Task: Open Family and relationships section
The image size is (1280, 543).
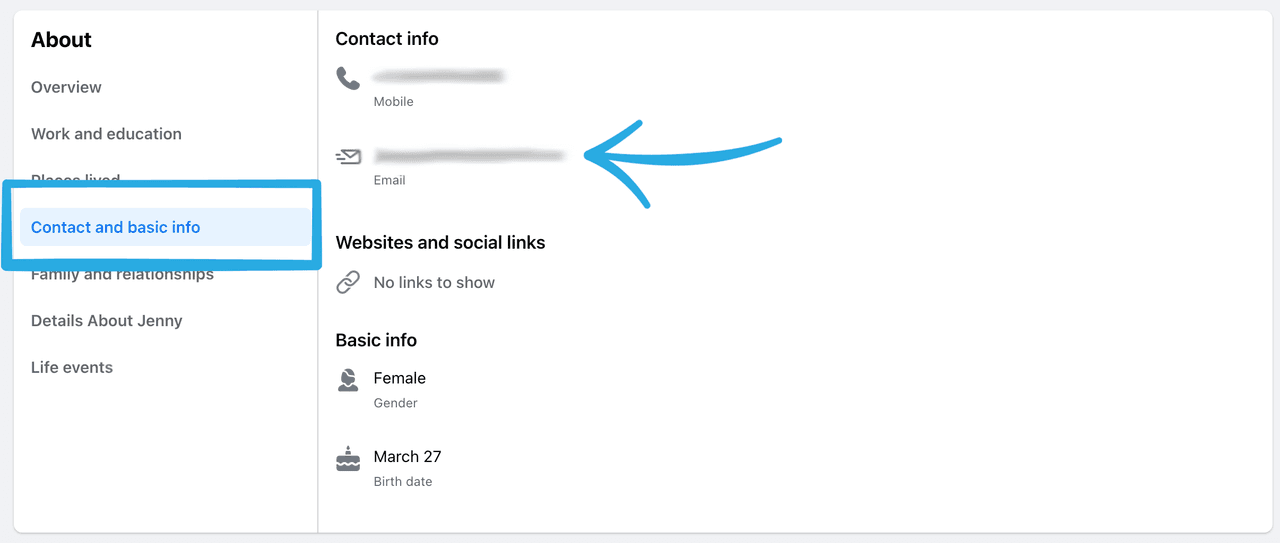Action: (122, 275)
